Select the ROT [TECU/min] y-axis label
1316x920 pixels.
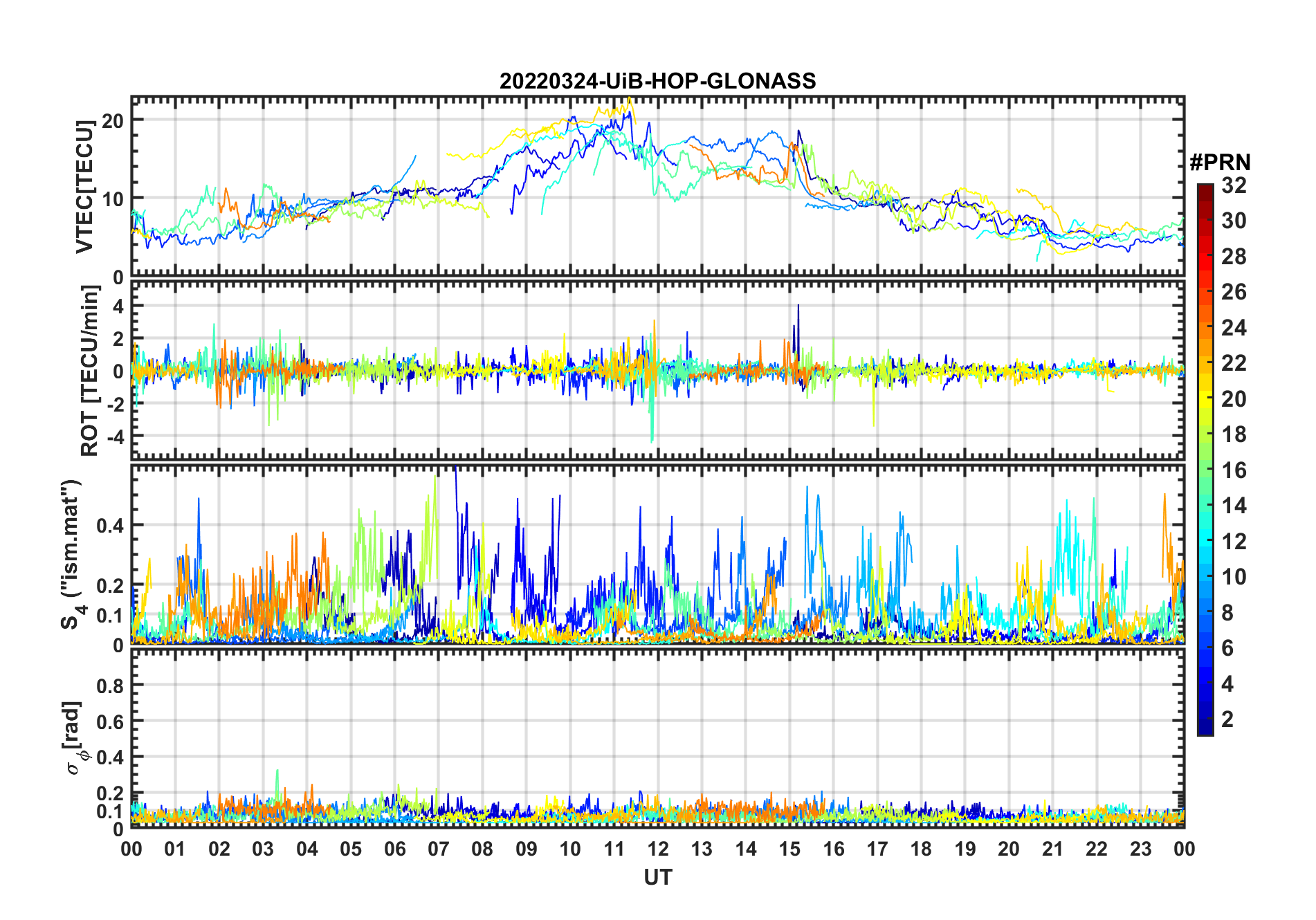coord(89,371)
